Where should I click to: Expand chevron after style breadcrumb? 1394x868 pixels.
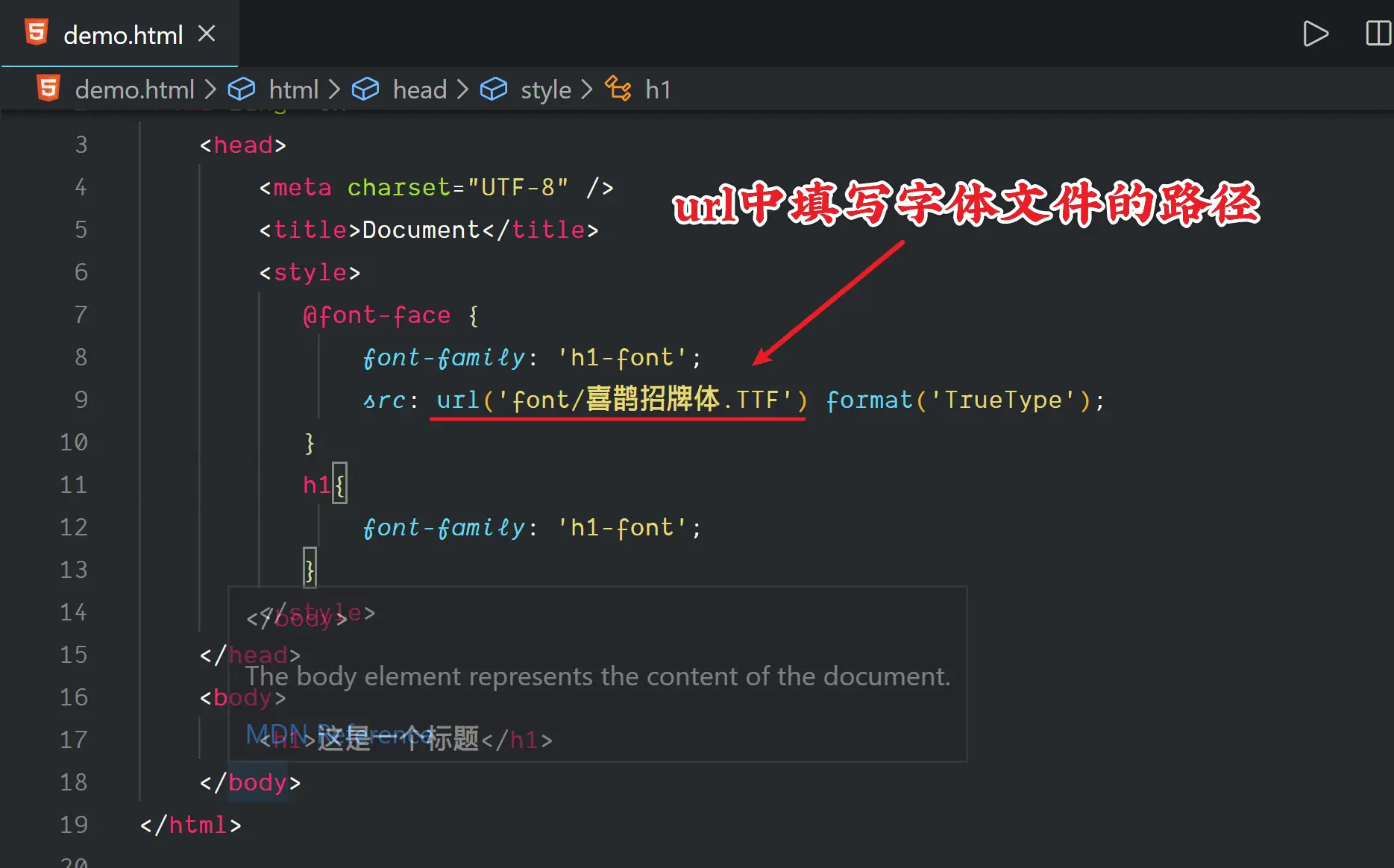[587, 89]
